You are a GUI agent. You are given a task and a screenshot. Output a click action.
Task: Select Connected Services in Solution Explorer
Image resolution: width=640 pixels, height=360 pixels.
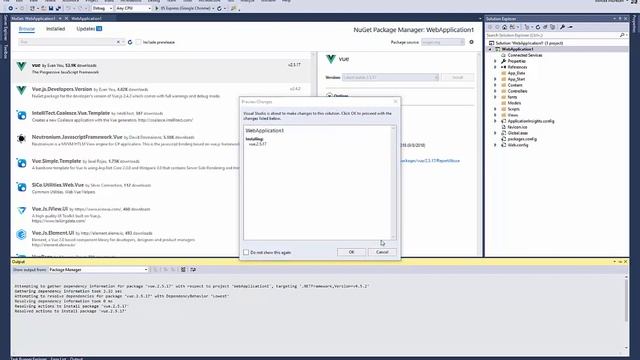click(x=524, y=55)
